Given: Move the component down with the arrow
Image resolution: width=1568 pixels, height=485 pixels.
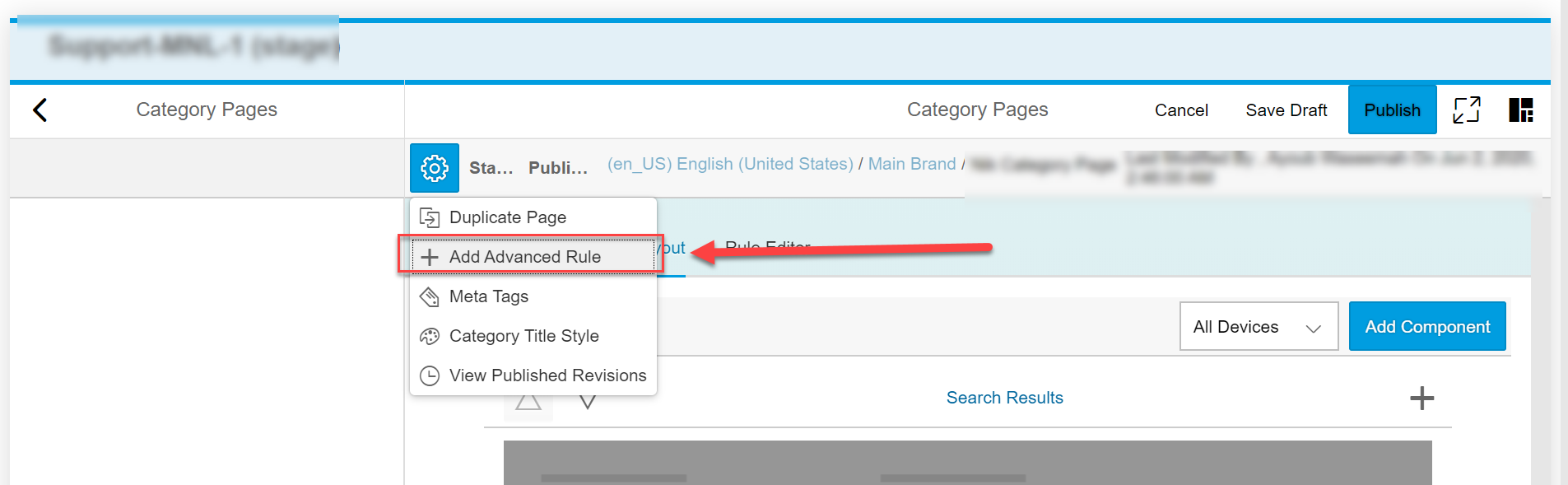Looking at the screenshot, I should pyautogui.click(x=587, y=403).
